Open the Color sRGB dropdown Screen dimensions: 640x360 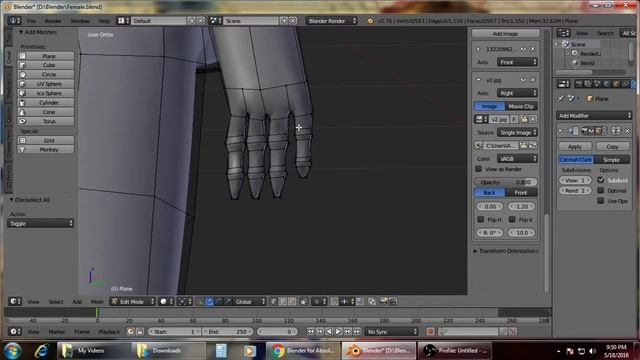coord(517,159)
